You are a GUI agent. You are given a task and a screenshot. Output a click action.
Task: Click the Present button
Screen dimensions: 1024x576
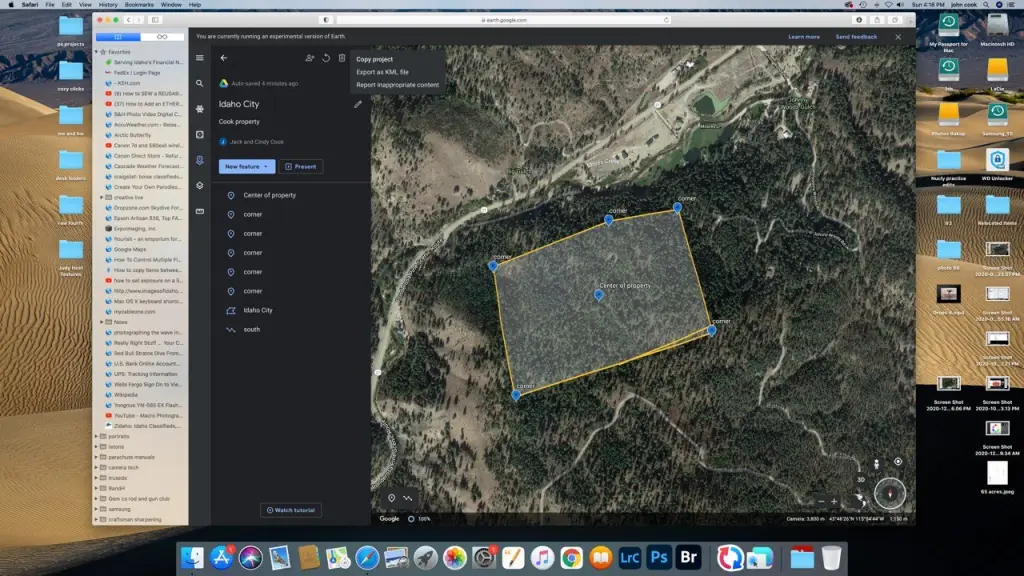click(300, 167)
